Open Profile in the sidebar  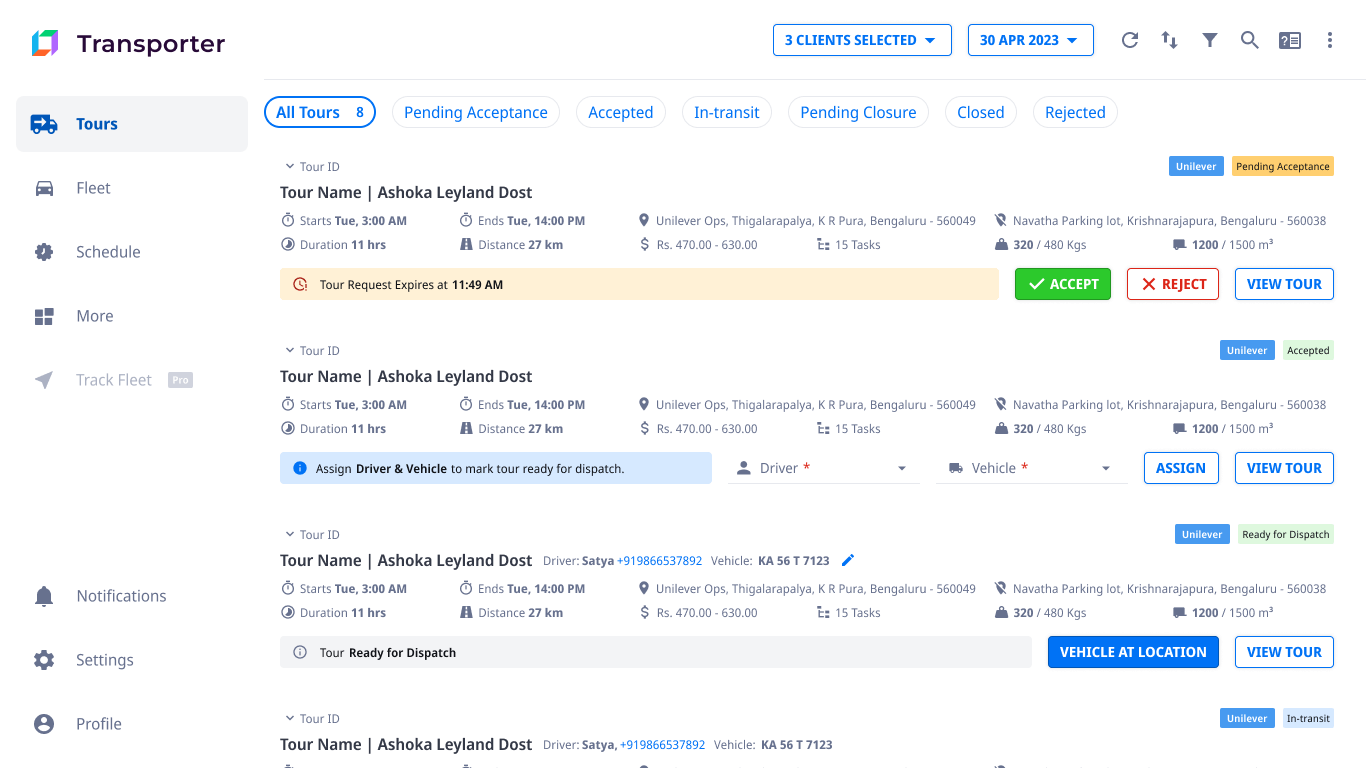[132, 724]
